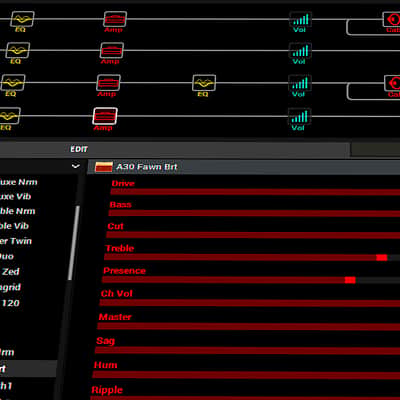Adjust the Bass slider

click(254, 213)
